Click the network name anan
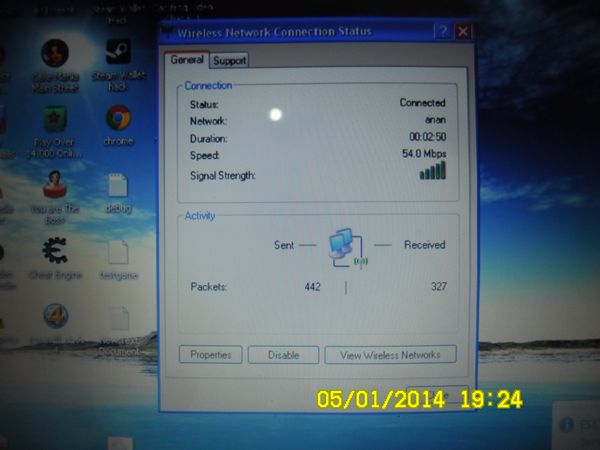Screen dimensions: 600x450 [x=435, y=120]
